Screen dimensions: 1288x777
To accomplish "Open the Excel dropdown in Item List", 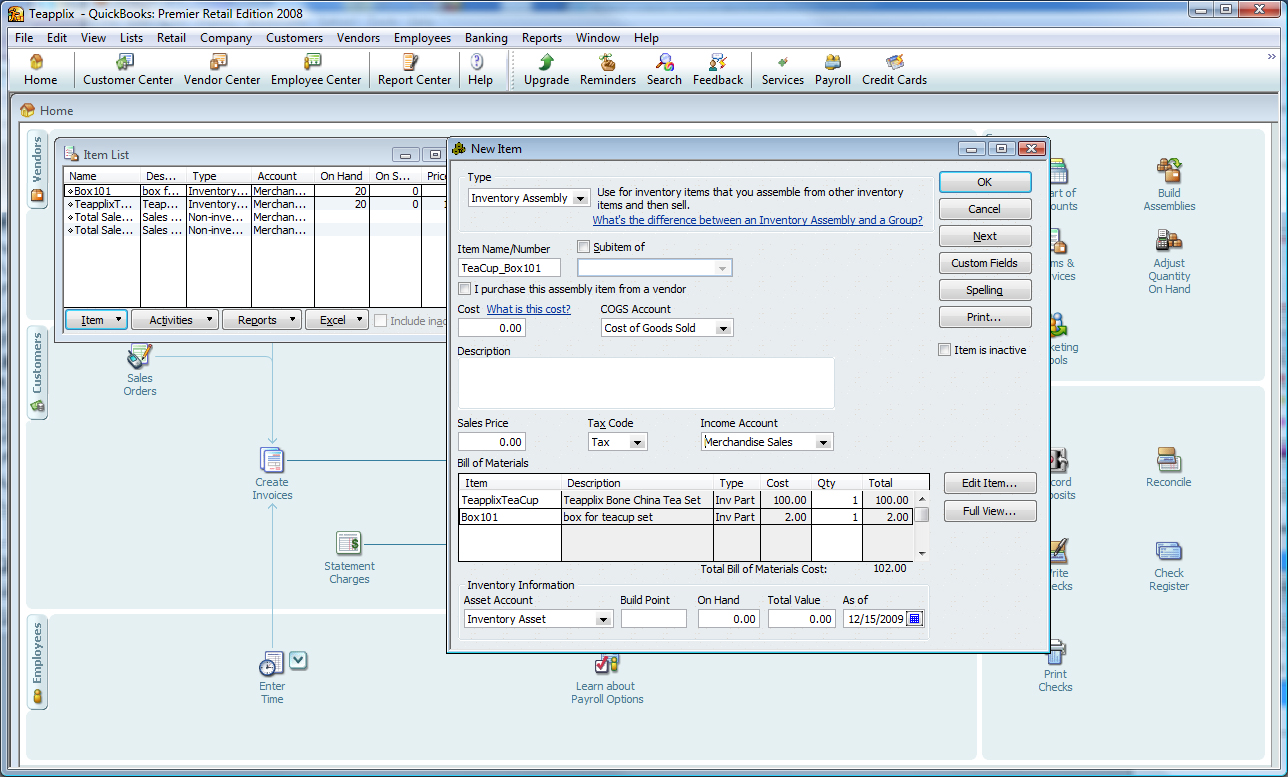I will click(337, 320).
